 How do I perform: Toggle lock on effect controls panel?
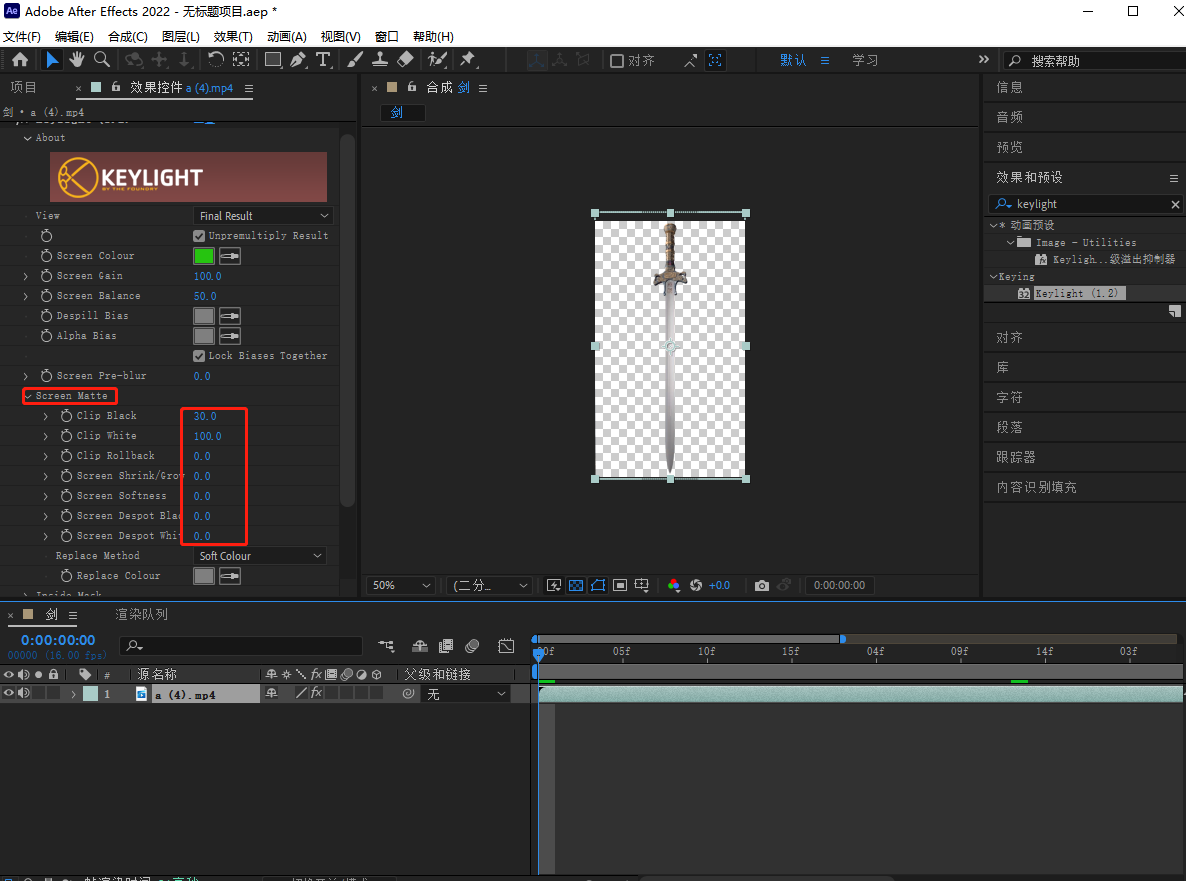click(x=116, y=87)
